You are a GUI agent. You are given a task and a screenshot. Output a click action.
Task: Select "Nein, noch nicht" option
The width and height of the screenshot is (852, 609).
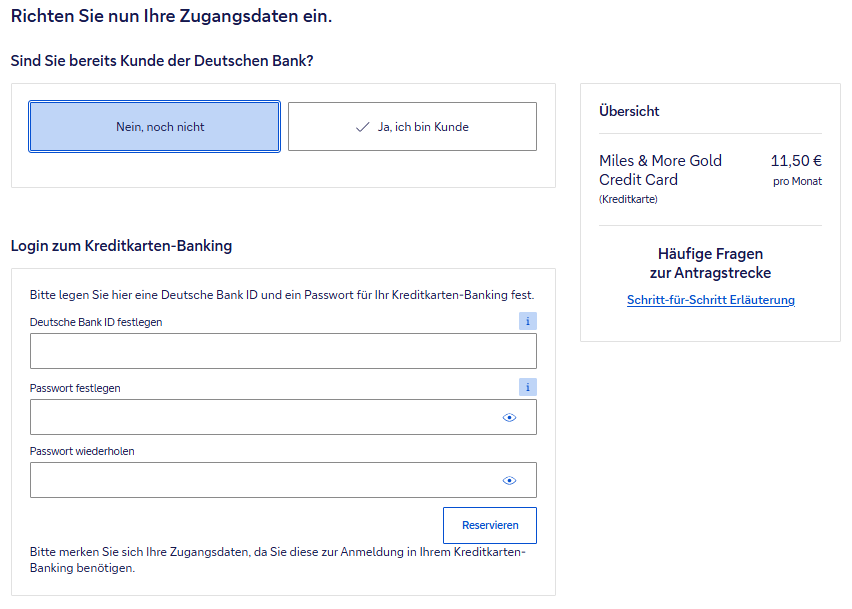pos(154,127)
